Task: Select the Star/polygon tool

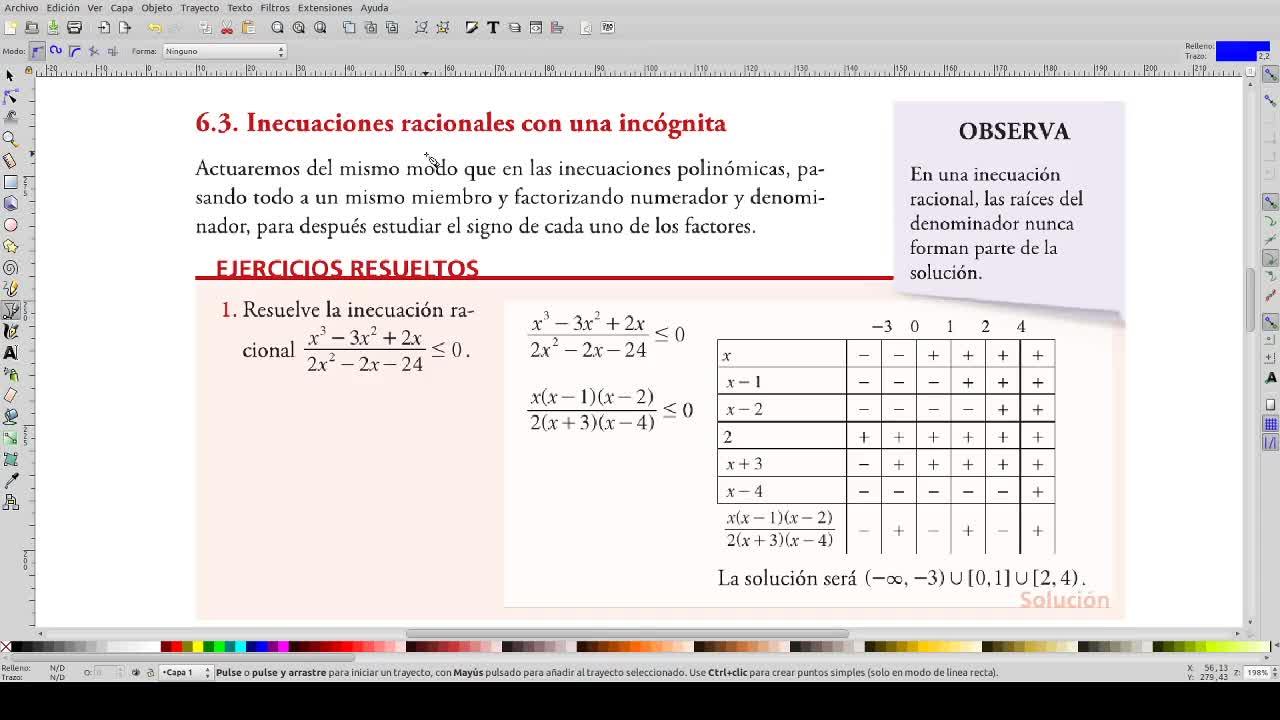Action: click(x=10, y=246)
